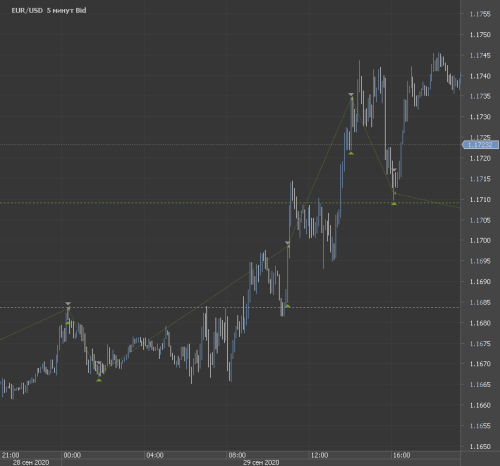Click the 29 сен 2020 date label

pyautogui.click(x=261, y=462)
